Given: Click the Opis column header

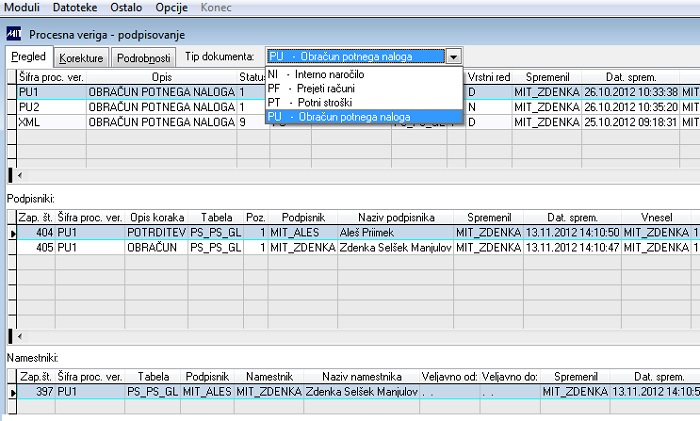Looking at the screenshot, I should coord(162,77).
